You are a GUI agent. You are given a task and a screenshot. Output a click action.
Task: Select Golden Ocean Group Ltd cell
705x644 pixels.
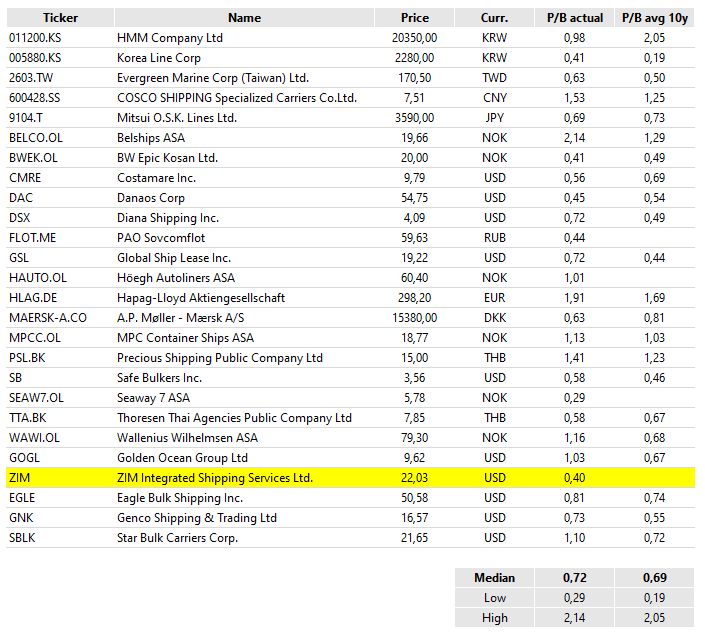tap(244, 458)
